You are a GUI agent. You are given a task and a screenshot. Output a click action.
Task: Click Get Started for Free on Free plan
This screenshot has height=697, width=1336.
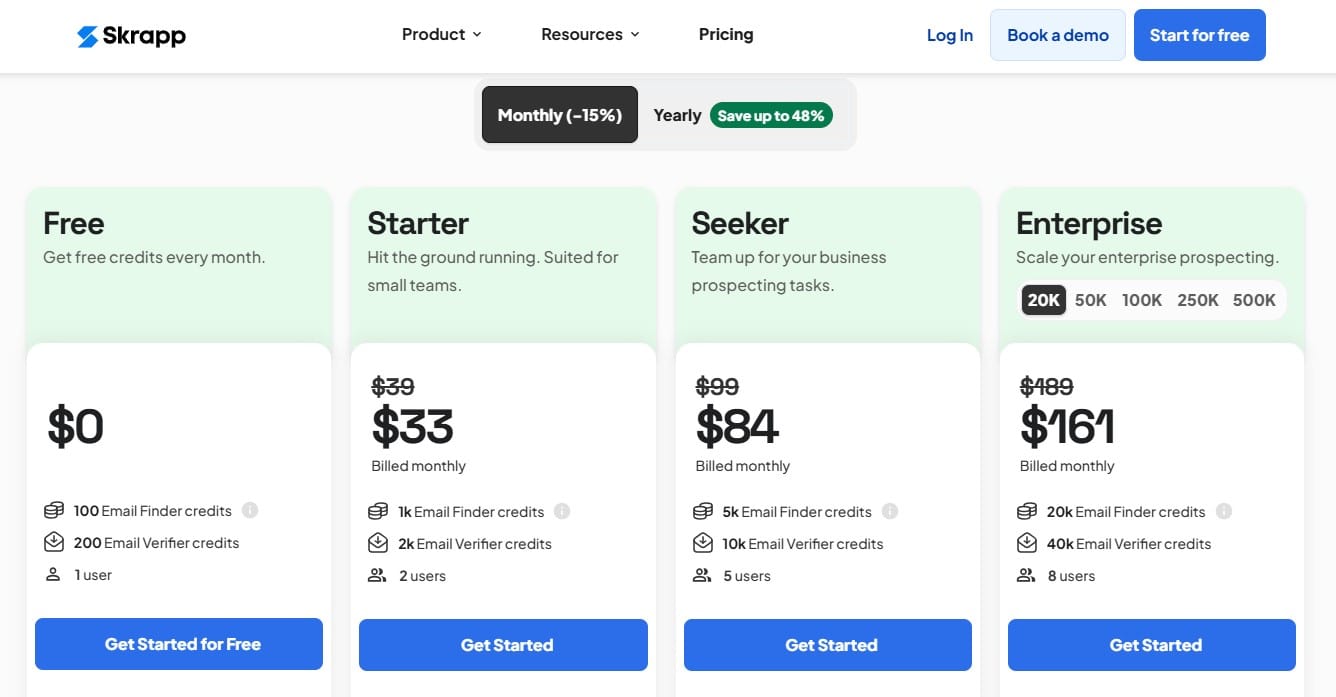point(179,644)
